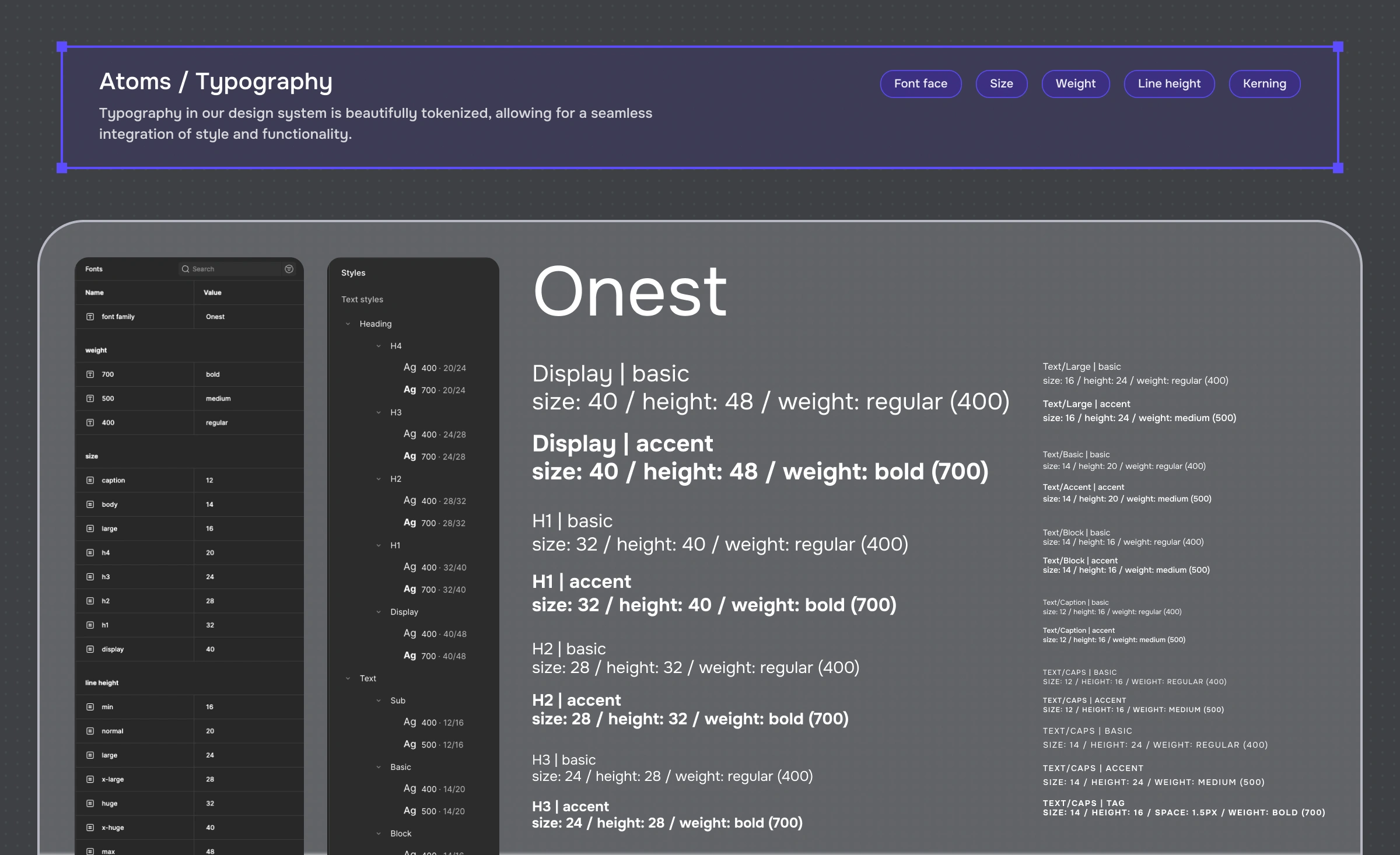Click the number variable icon beside caption
The height and width of the screenshot is (855, 1400).
(x=90, y=481)
